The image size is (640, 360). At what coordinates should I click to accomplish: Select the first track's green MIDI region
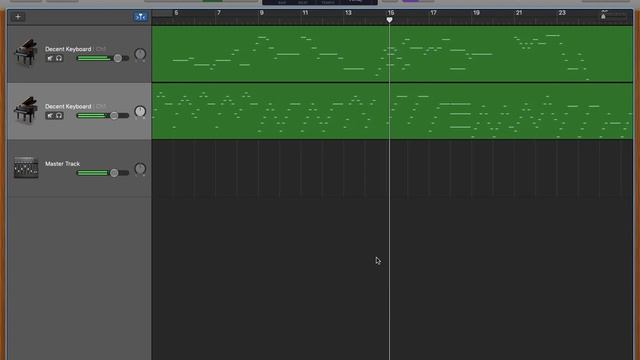click(x=392, y=54)
